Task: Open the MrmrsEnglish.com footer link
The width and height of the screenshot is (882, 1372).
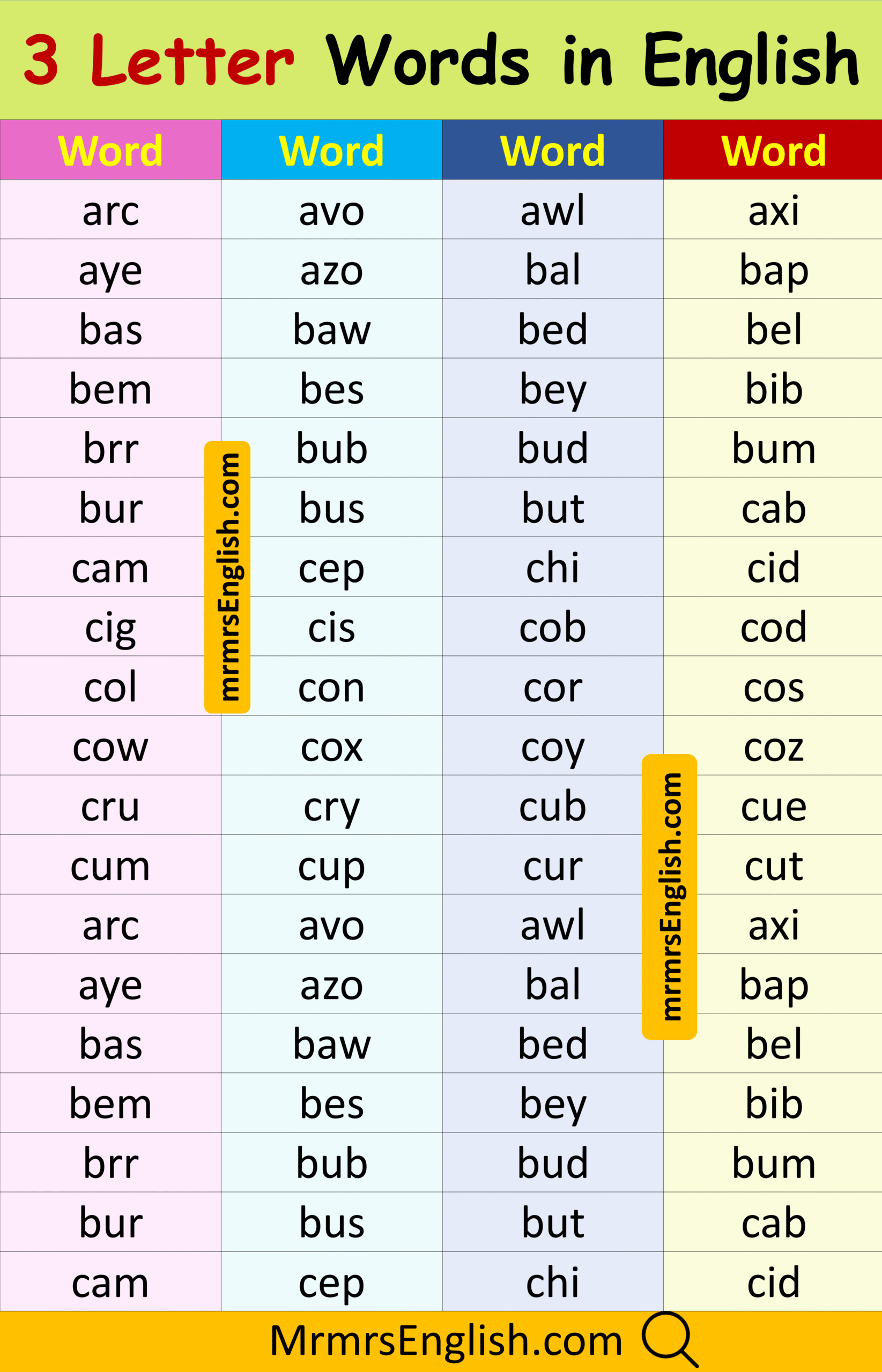Action: click(446, 1341)
